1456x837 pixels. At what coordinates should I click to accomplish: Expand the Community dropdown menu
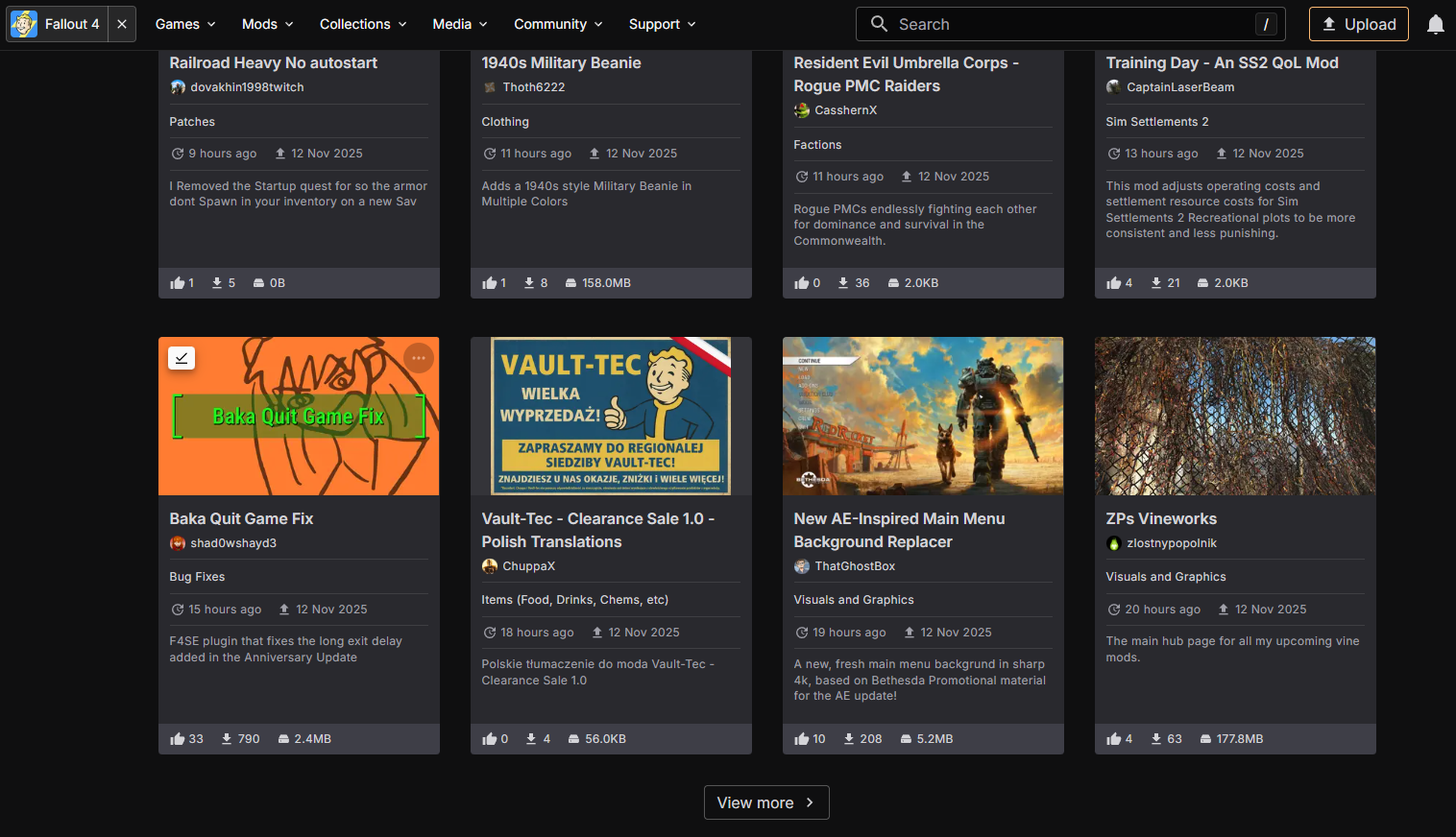558,24
